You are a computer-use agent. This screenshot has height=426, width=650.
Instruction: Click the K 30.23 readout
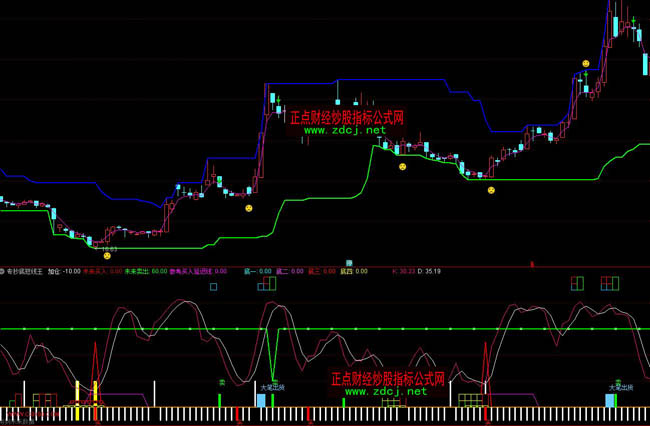pos(407,271)
